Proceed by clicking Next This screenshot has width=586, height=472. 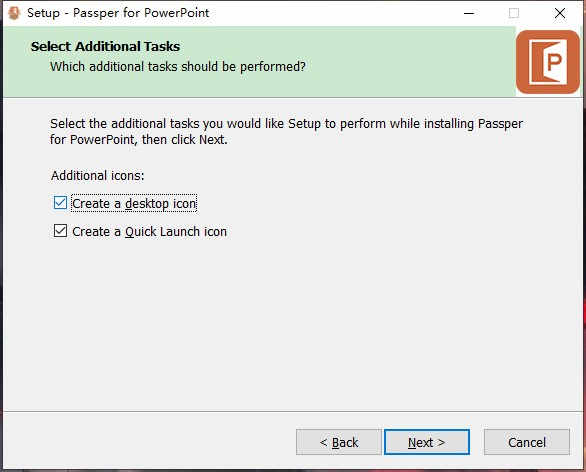point(427,442)
